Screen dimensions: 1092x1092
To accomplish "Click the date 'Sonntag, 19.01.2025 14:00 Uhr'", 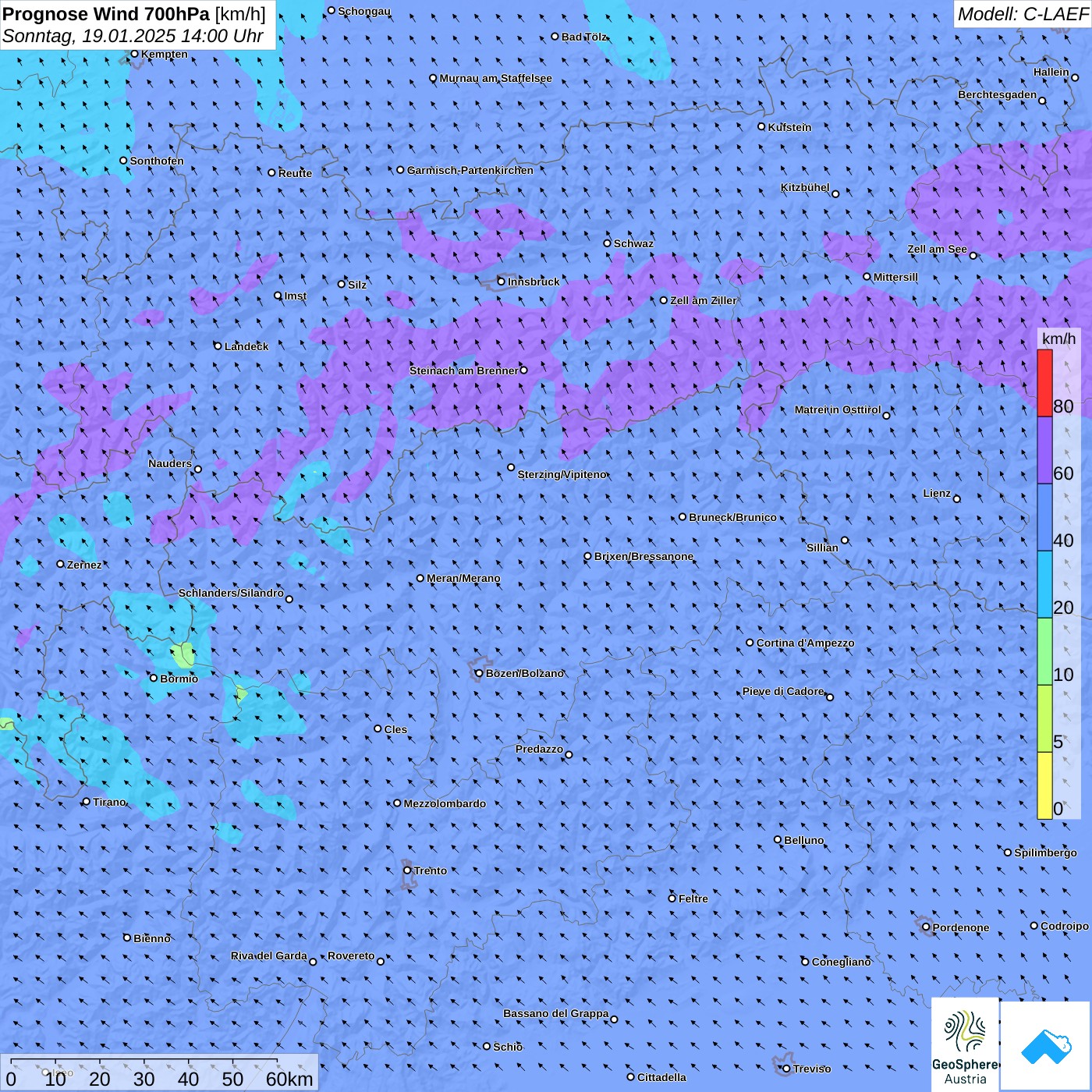I will coord(133,36).
